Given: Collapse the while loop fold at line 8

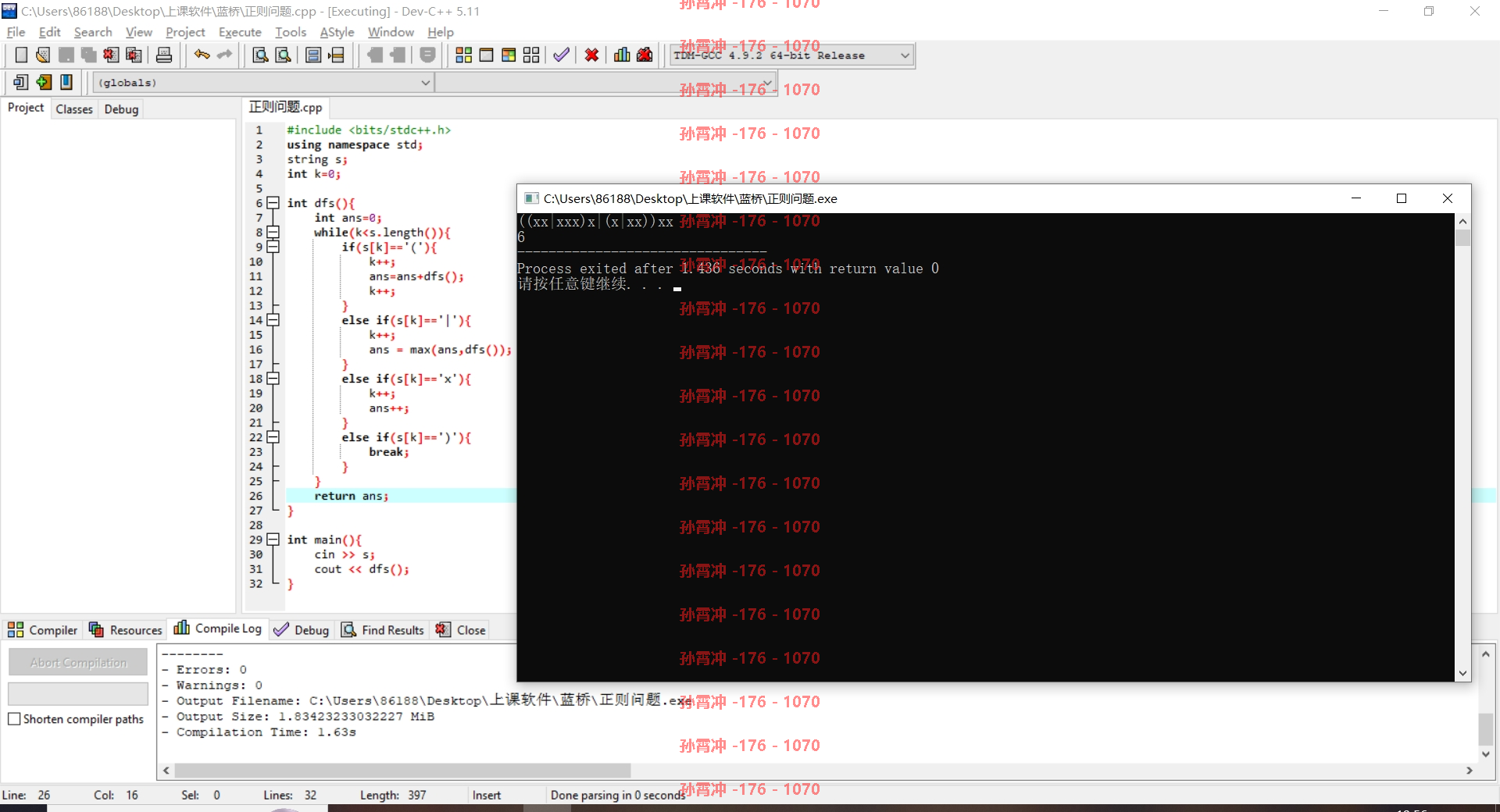Looking at the screenshot, I should click(x=273, y=232).
